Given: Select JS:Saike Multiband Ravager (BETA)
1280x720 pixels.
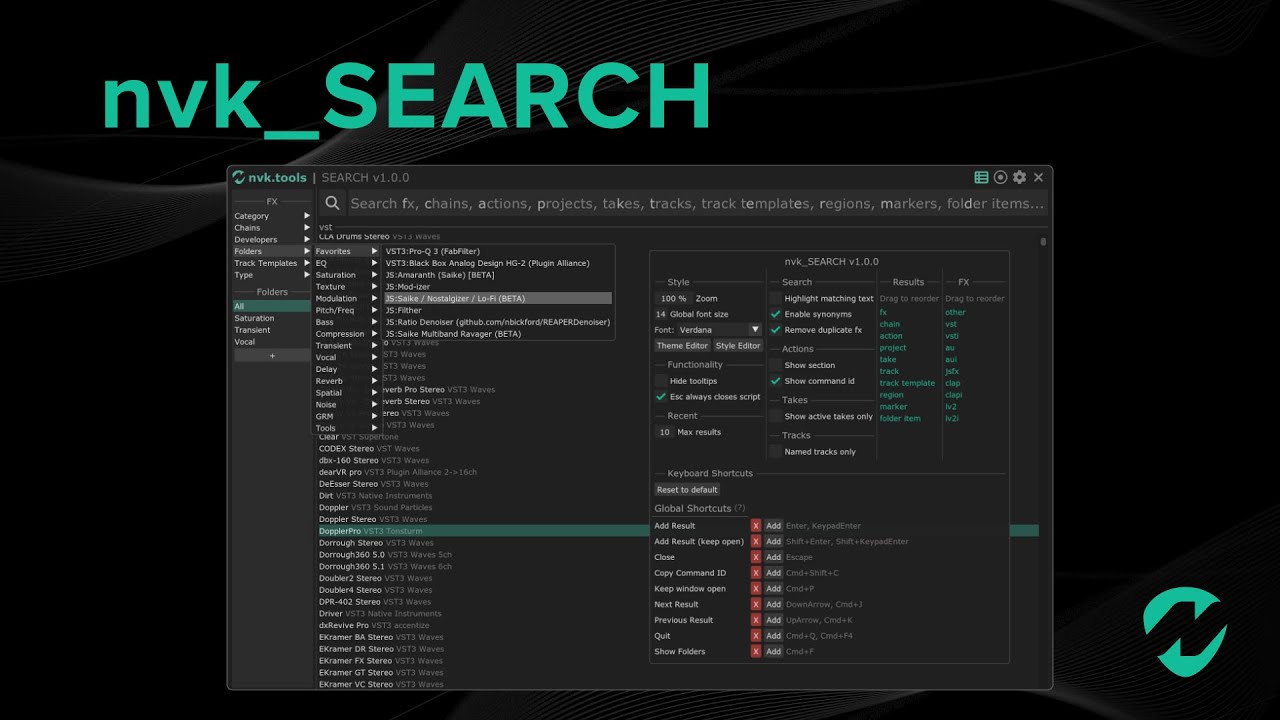Looking at the screenshot, I should (497, 334).
